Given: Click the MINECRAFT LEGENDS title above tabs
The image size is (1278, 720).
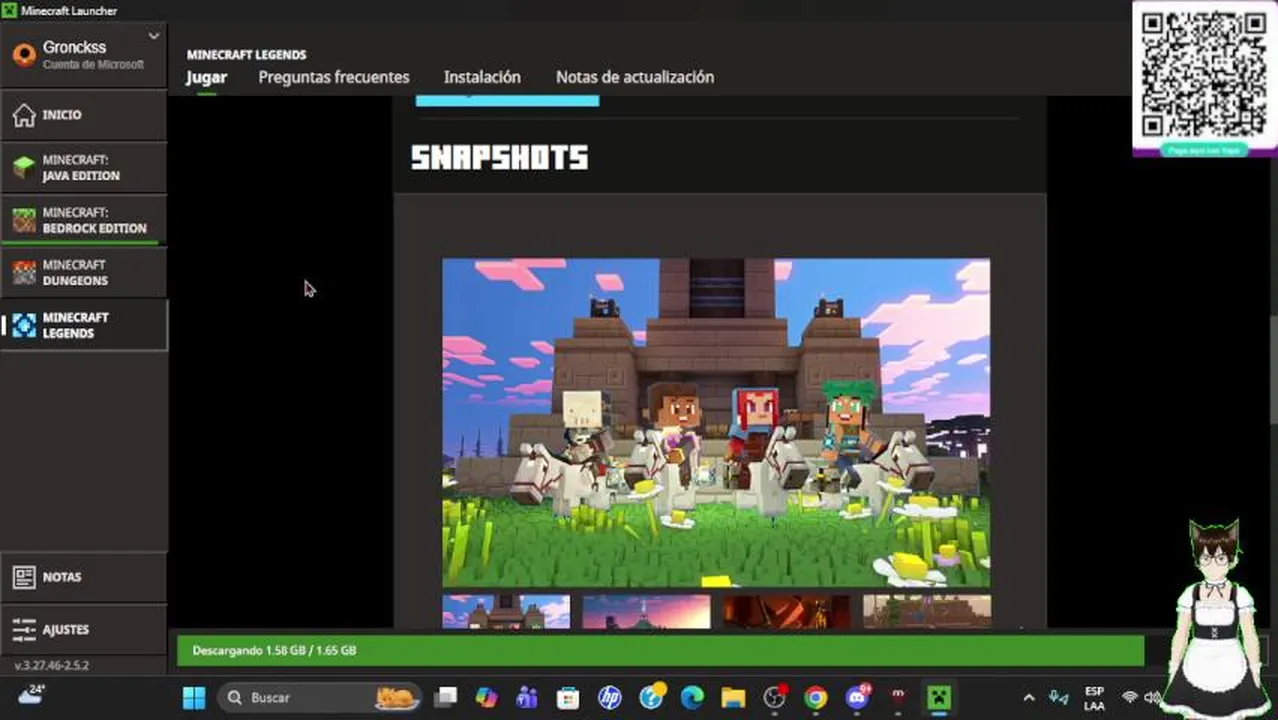Looking at the screenshot, I should tap(246, 55).
